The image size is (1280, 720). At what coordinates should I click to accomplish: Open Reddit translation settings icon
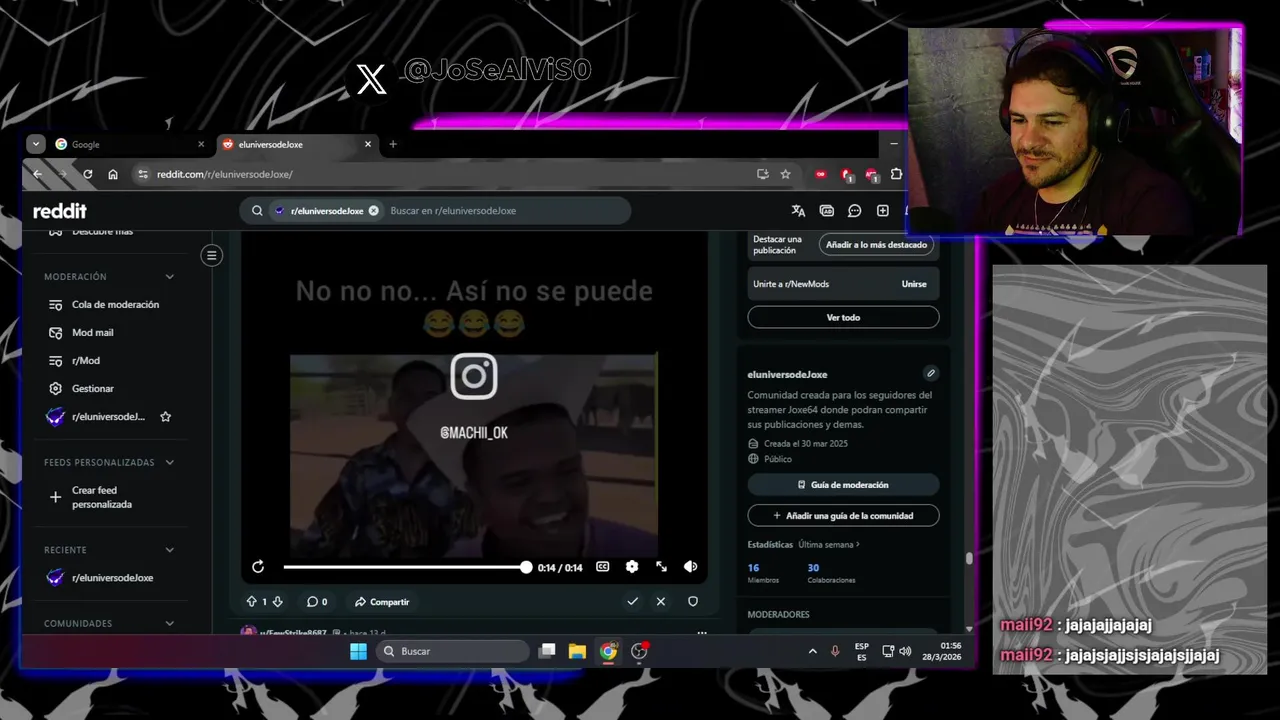coord(798,211)
